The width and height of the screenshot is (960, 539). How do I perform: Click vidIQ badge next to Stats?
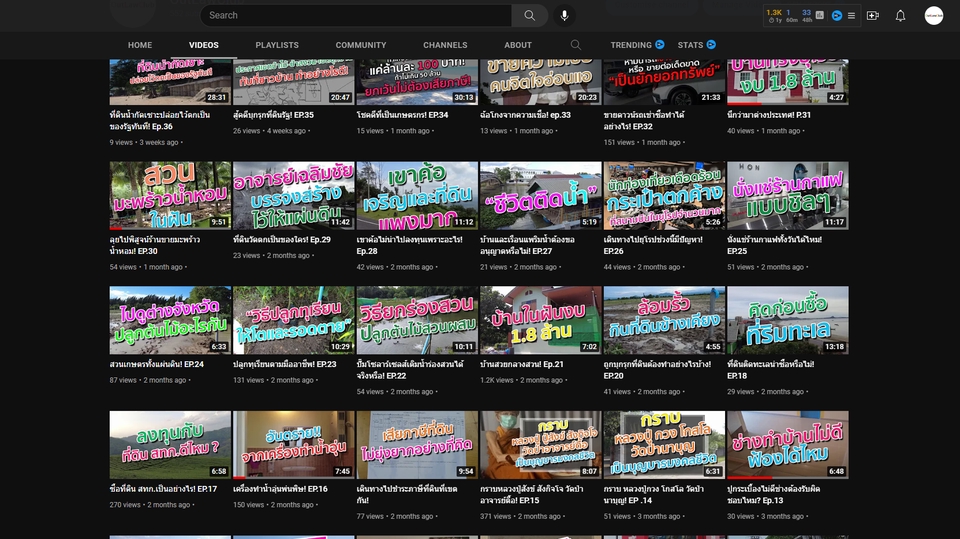click(711, 45)
